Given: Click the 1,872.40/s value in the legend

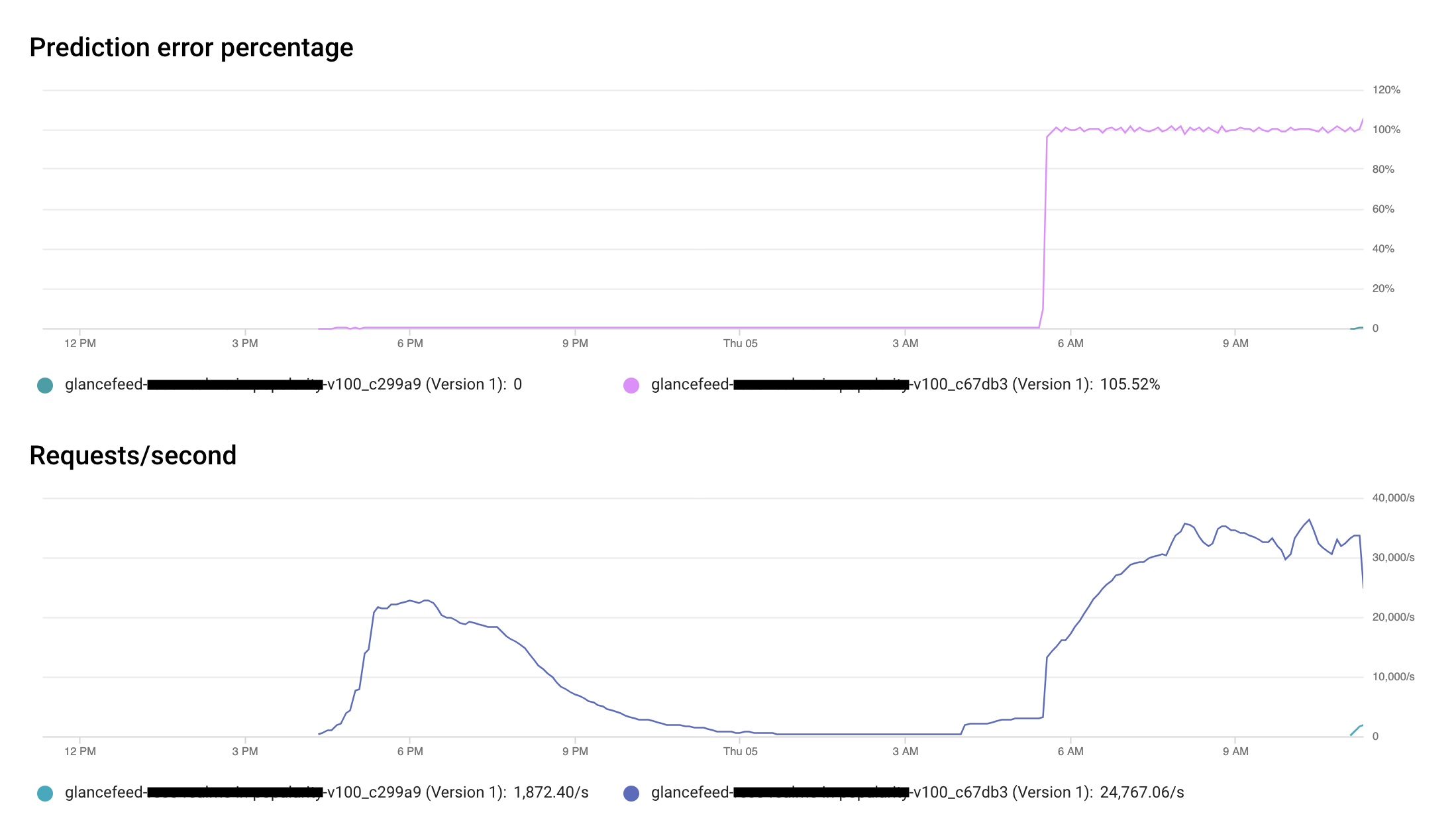Looking at the screenshot, I should pos(551,793).
